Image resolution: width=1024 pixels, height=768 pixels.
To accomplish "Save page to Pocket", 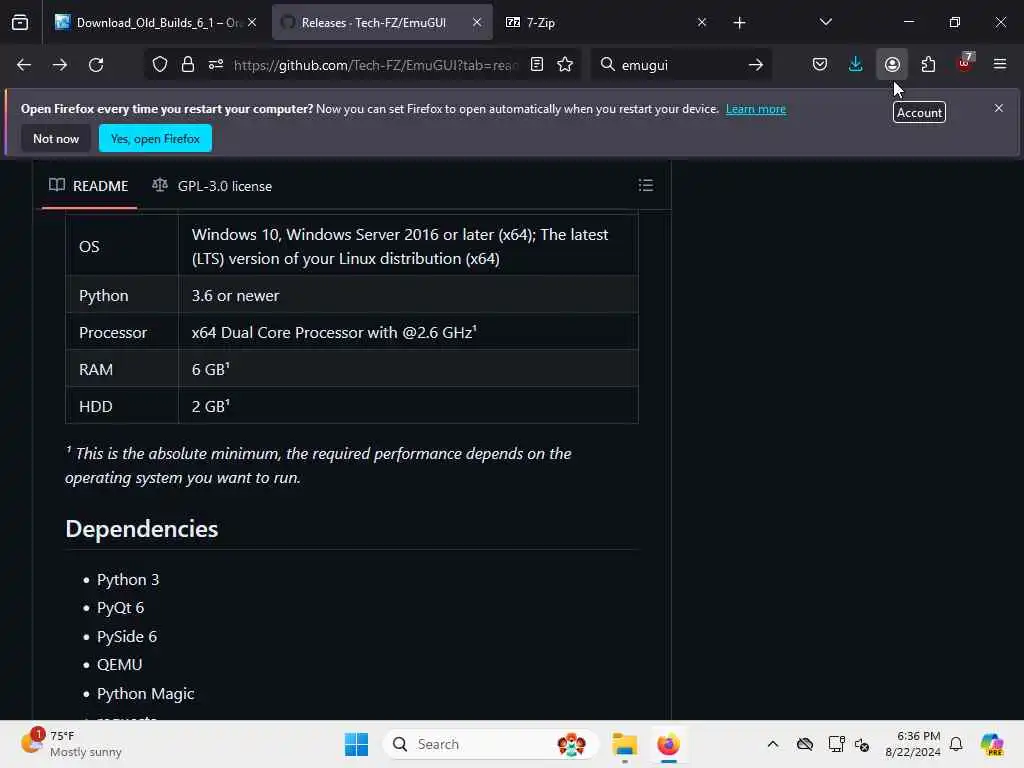I will click(x=820, y=65).
